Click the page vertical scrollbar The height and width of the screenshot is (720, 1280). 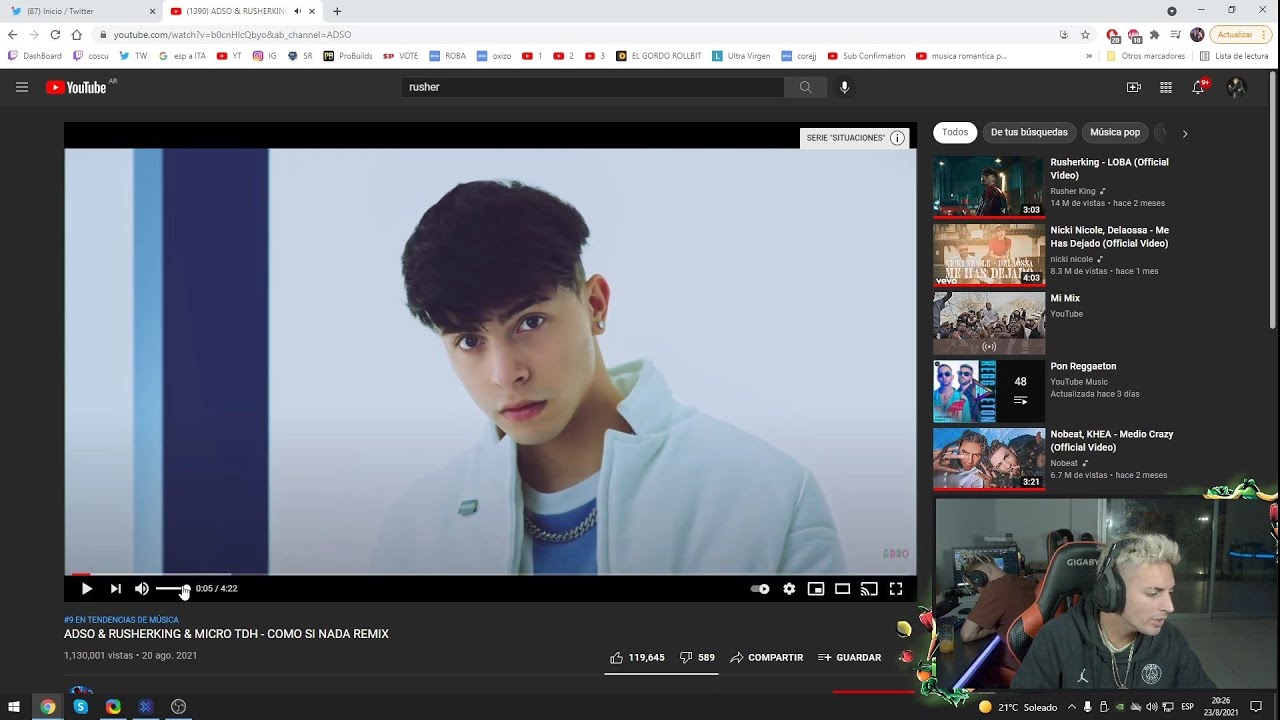click(x=1273, y=200)
